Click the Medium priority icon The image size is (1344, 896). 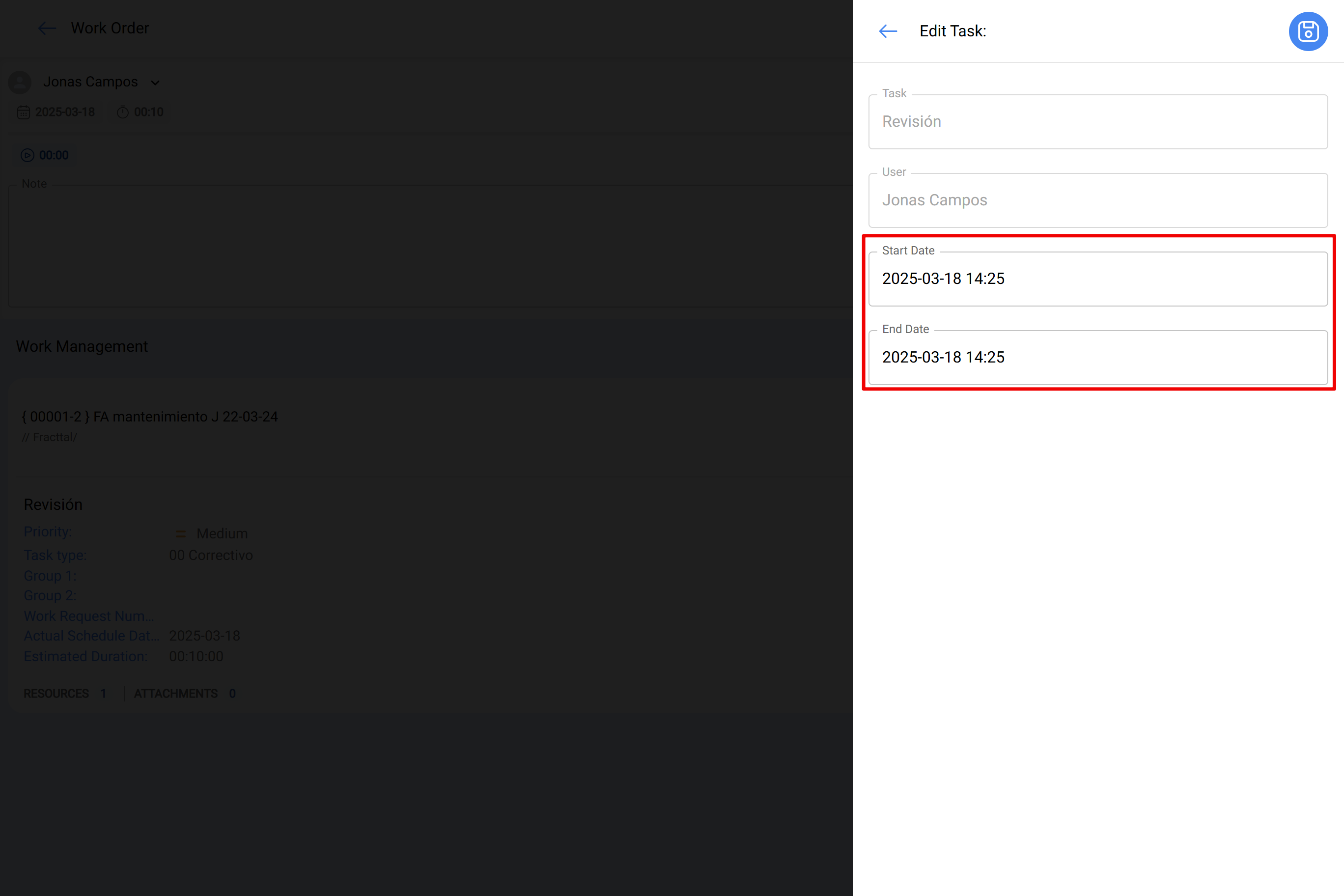[181, 533]
